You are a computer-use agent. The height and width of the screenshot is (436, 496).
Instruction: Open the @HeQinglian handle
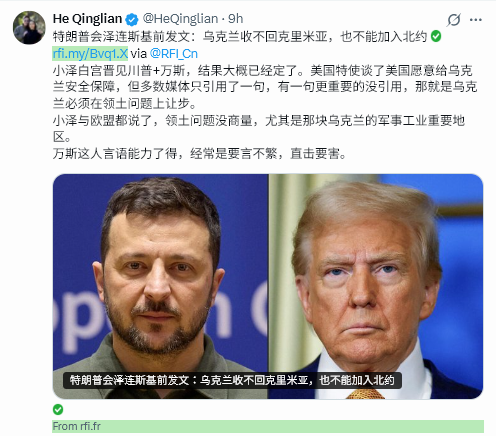pyautogui.click(x=180, y=19)
